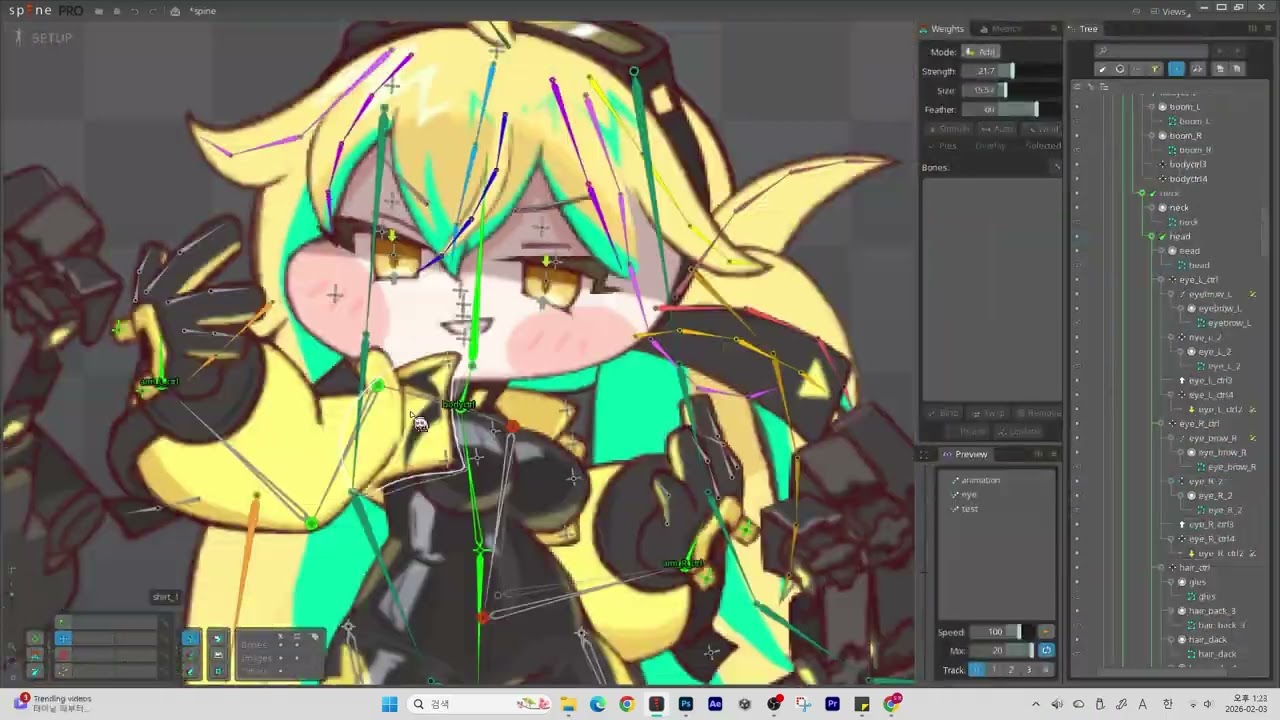
Task: Open Photoshop from taskbar
Action: 686,704
